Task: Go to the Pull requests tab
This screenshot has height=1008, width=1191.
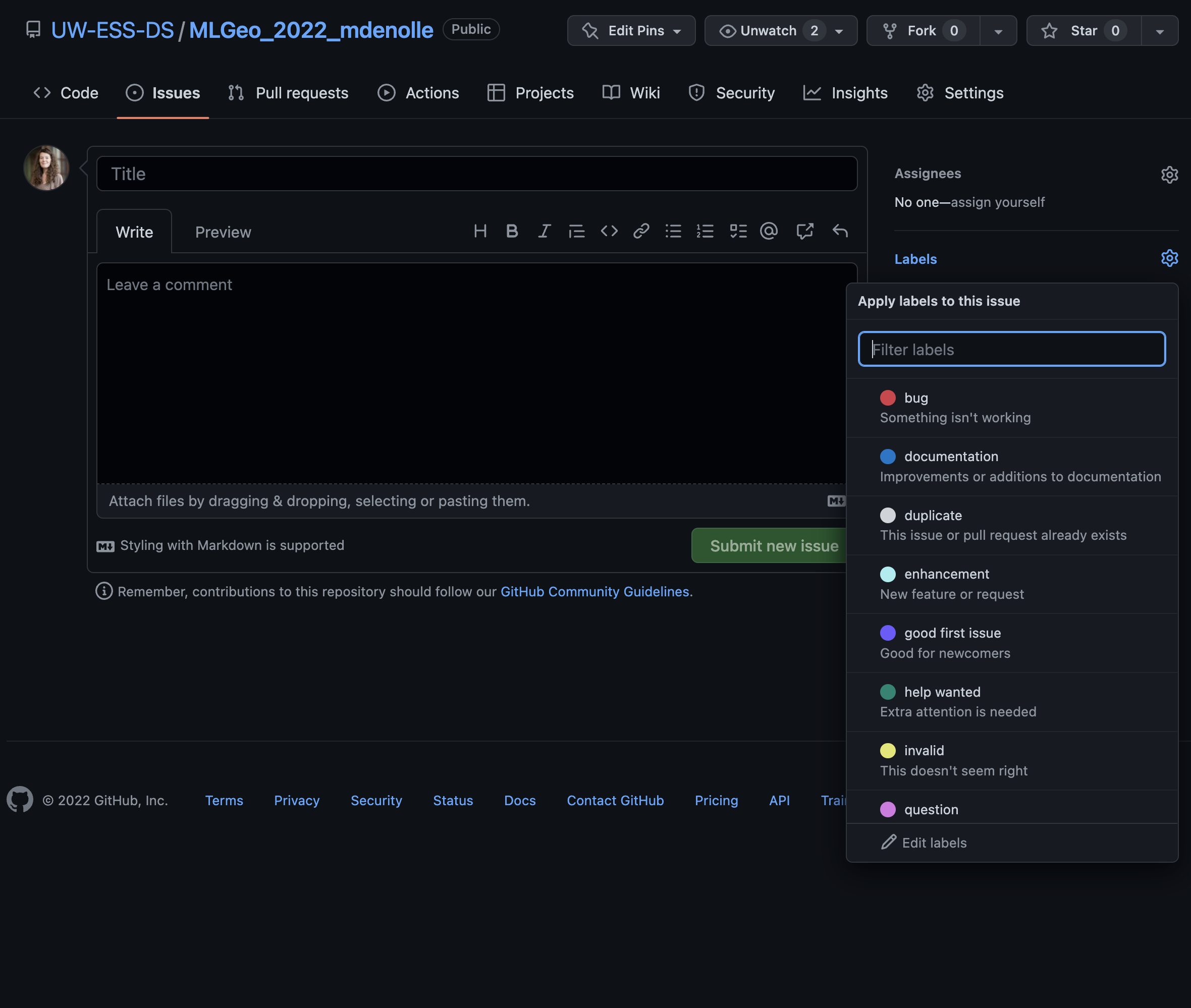Action: tap(288, 92)
